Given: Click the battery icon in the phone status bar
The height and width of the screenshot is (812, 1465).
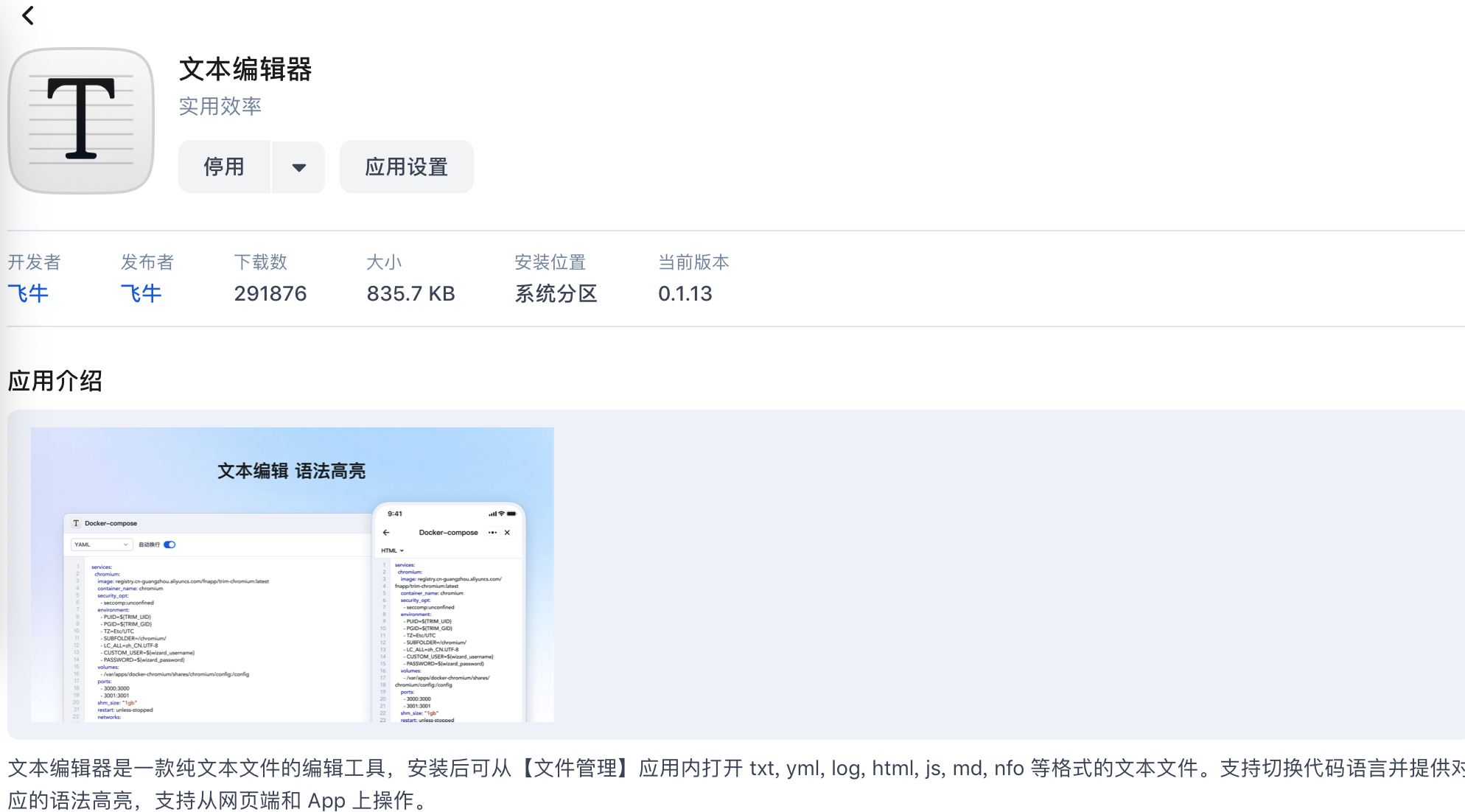Looking at the screenshot, I should 511,514.
